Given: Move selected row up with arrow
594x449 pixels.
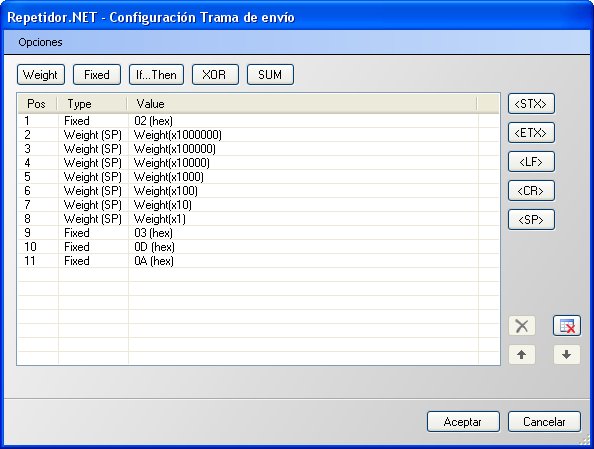Looking at the screenshot, I should (x=522, y=355).
